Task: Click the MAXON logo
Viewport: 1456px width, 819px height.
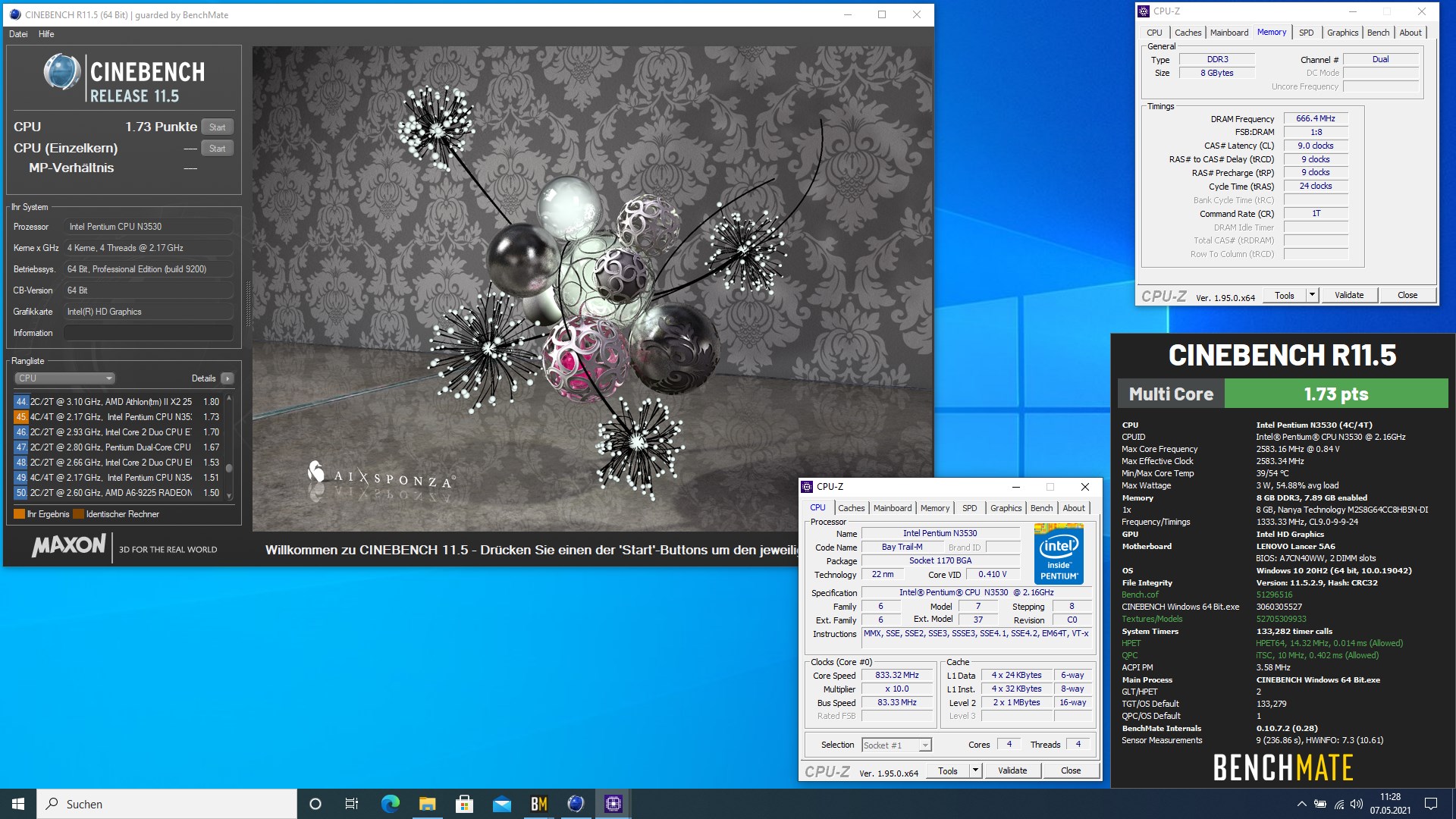Action: point(69,545)
